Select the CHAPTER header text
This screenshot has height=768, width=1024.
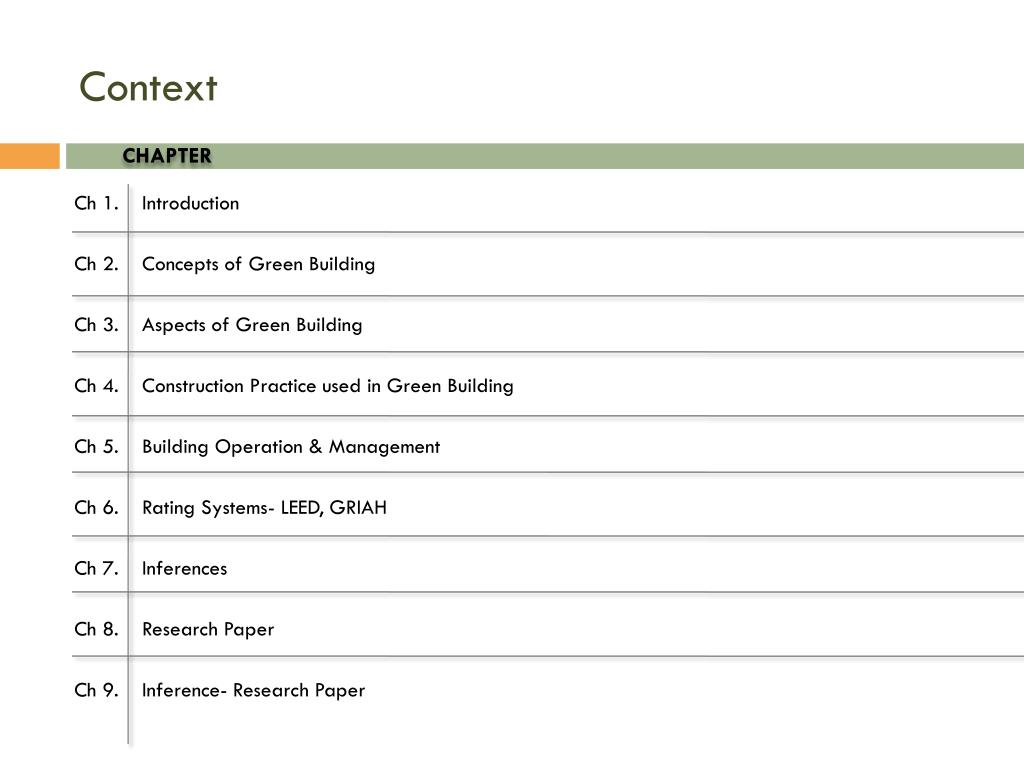point(167,155)
